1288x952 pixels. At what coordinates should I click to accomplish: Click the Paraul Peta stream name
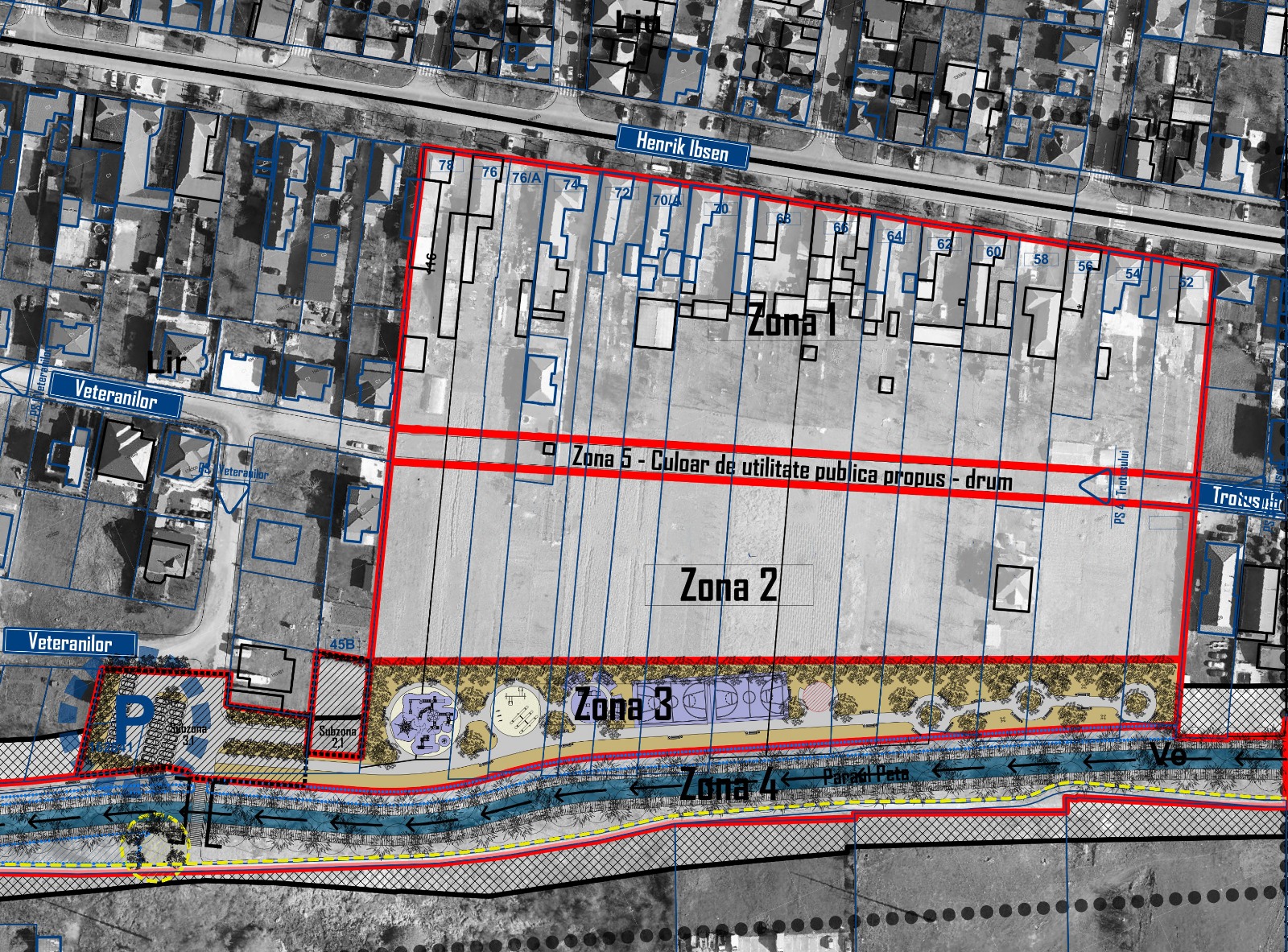tap(865, 776)
